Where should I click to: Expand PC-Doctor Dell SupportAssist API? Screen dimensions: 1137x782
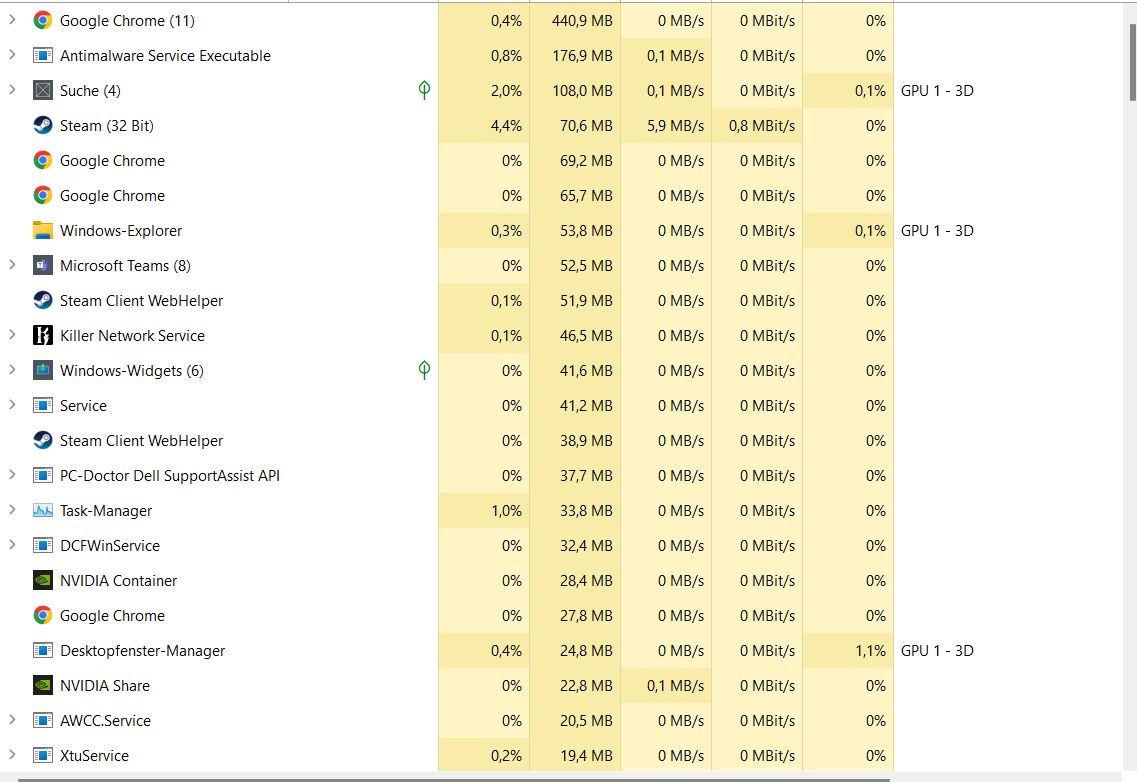[12, 475]
